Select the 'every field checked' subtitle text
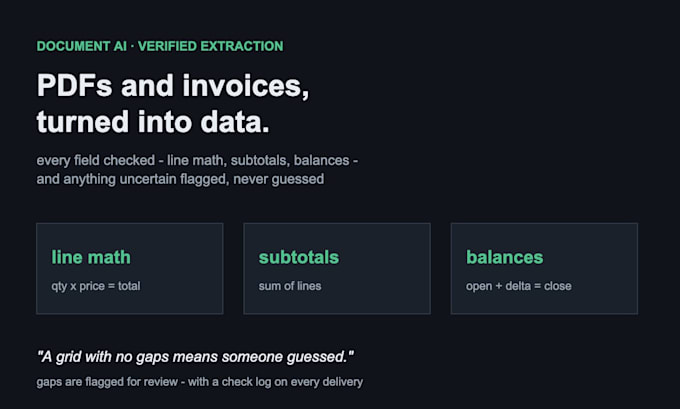 pyautogui.click(x=95, y=160)
